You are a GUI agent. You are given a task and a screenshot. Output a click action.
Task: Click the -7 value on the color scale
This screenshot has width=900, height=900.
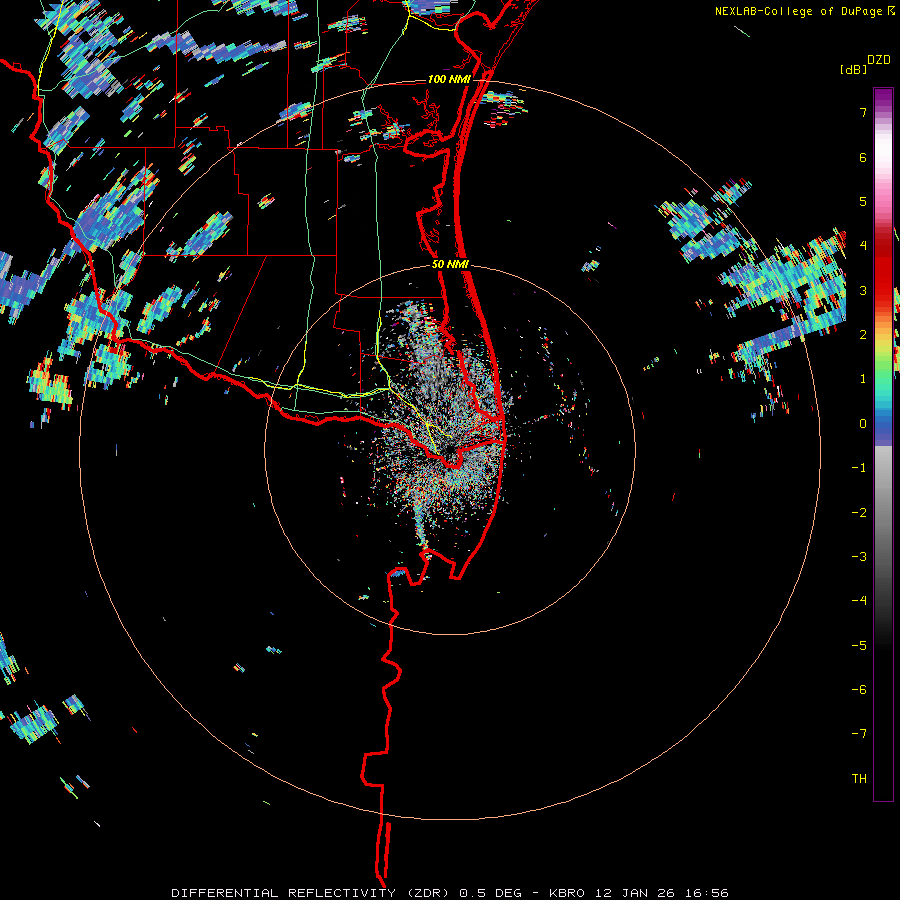[x=859, y=734]
